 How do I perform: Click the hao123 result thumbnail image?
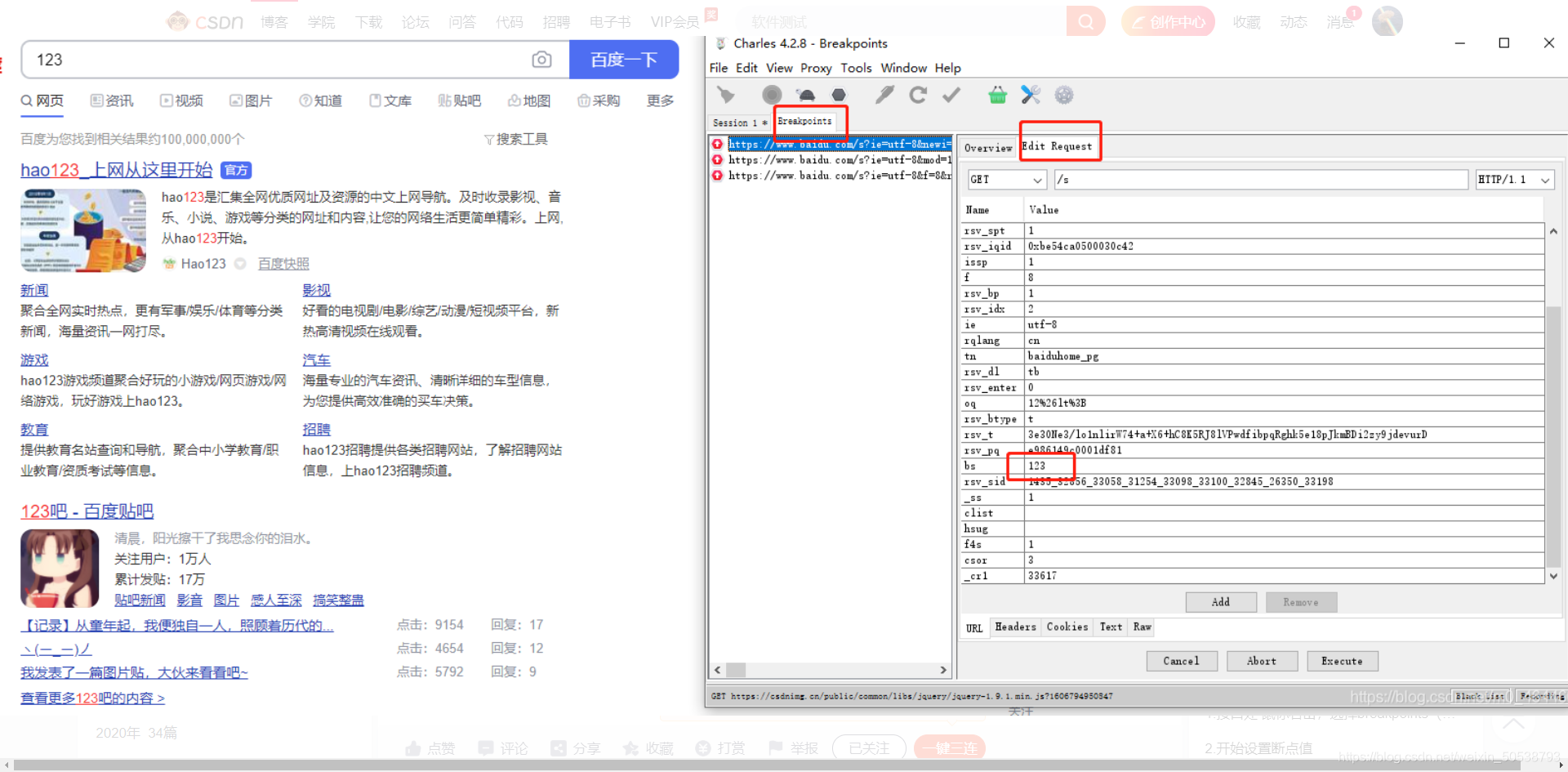point(83,231)
